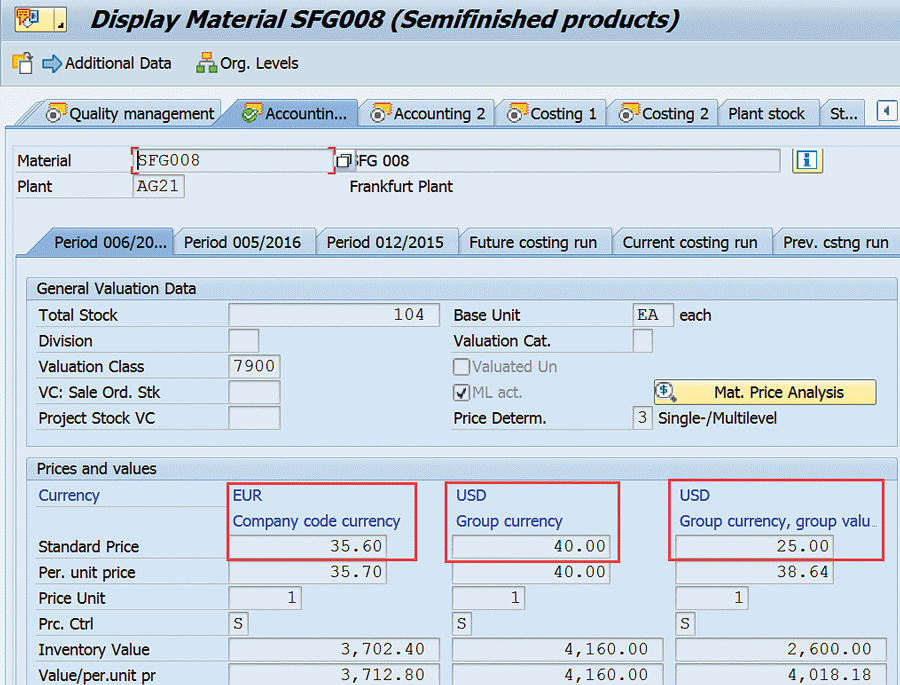The height and width of the screenshot is (685, 900).
Task: Open Org. Levels hierarchy icon
Action: click(206, 63)
